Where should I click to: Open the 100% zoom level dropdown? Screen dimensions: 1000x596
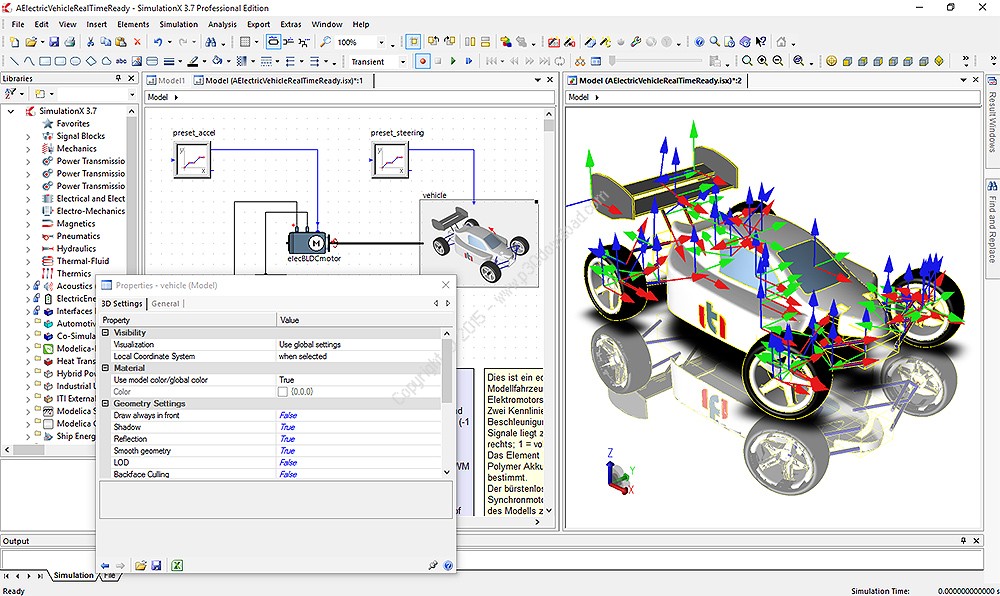click(x=381, y=43)
